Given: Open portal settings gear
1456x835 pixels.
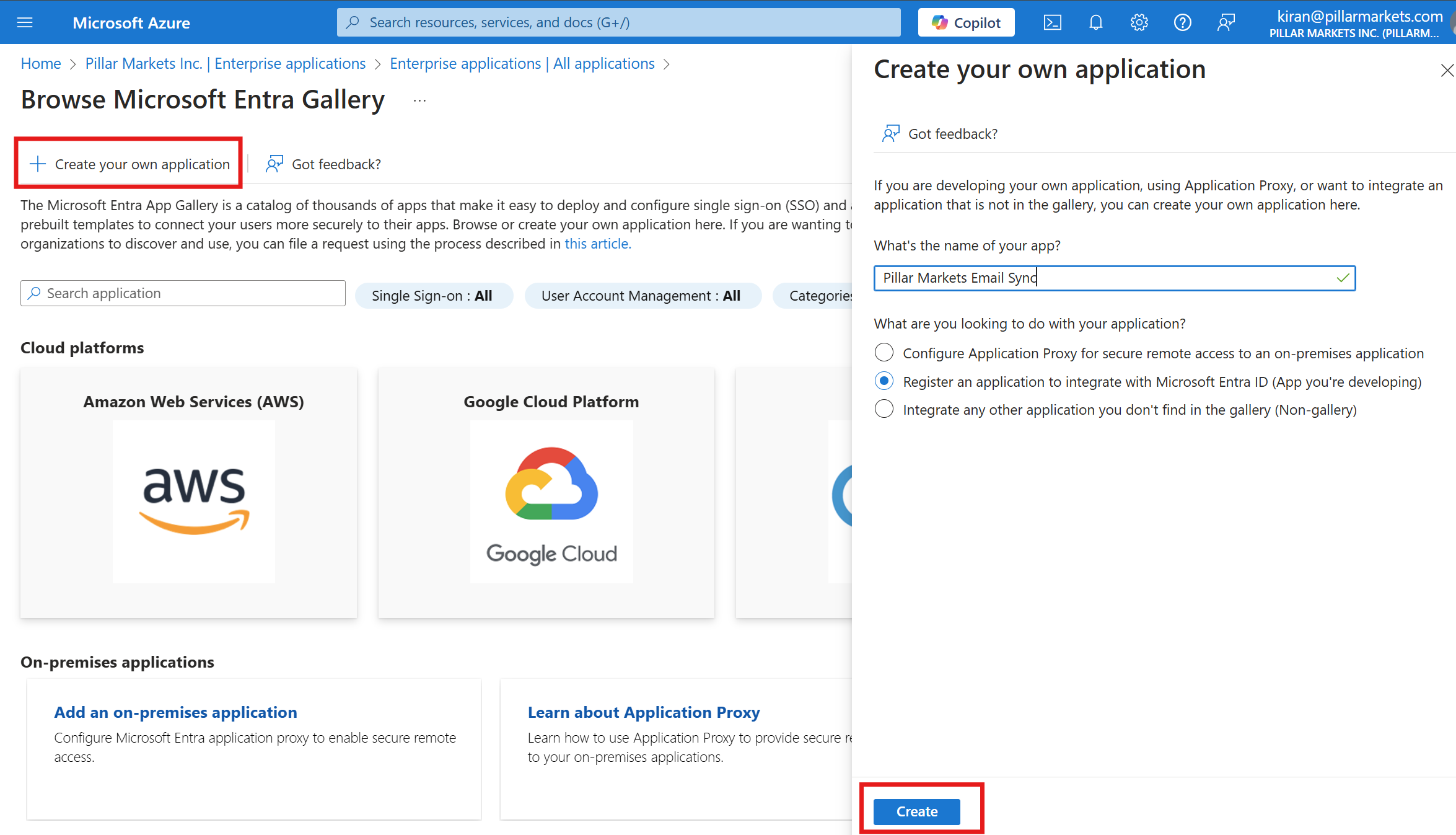Looking at the screenshot, I should pyautogui.click(x=1139, y=22).
